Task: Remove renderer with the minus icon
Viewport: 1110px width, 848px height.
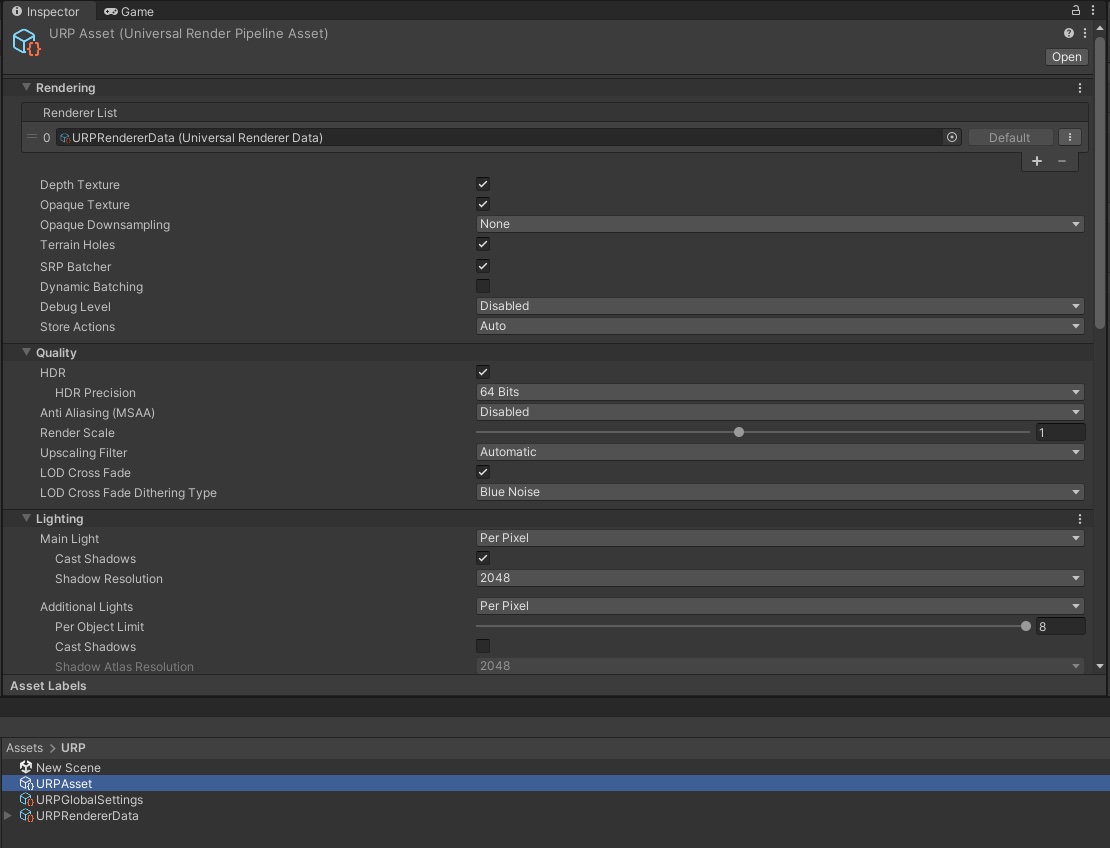Action: point(1062,161)
